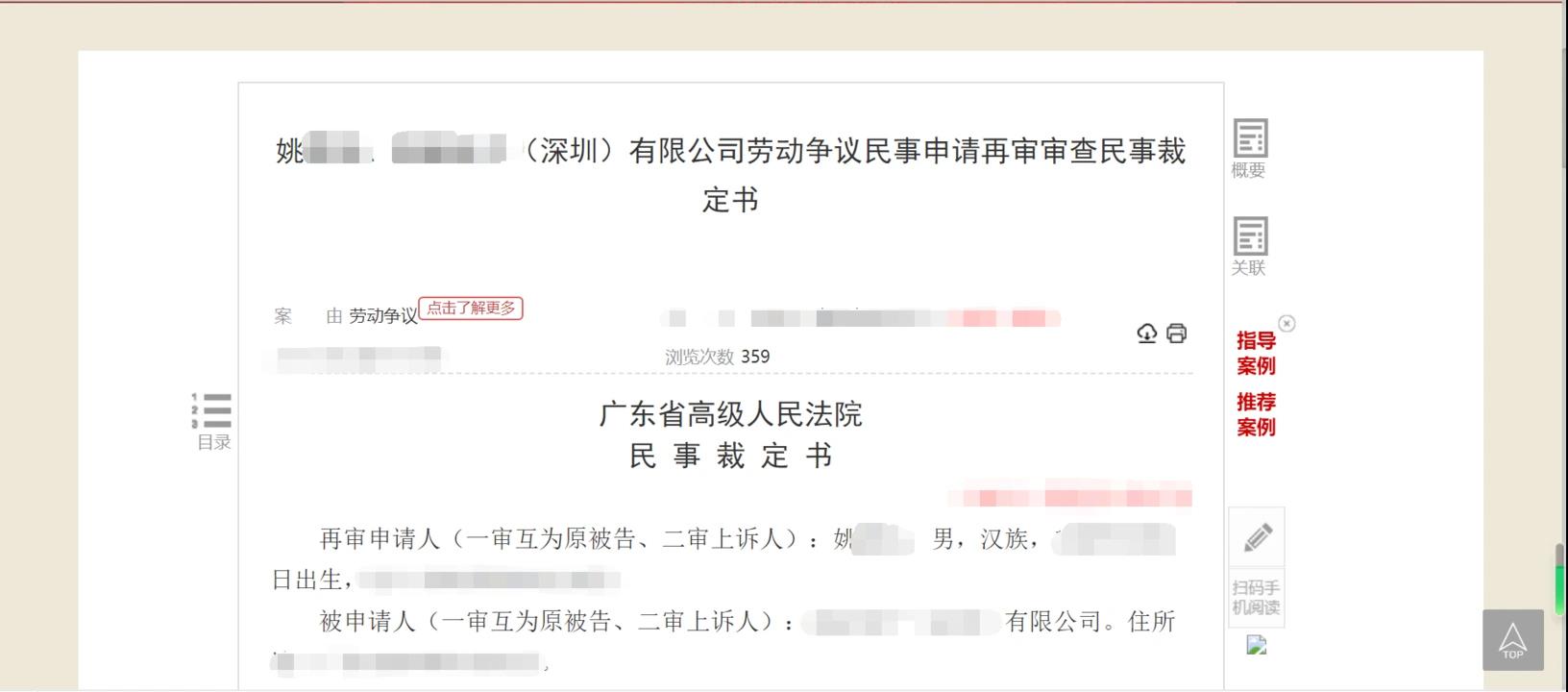Viewport: 1568px width, 692px height.
Task: Select the pencil annotation icon
Action: pos(1257,537)
